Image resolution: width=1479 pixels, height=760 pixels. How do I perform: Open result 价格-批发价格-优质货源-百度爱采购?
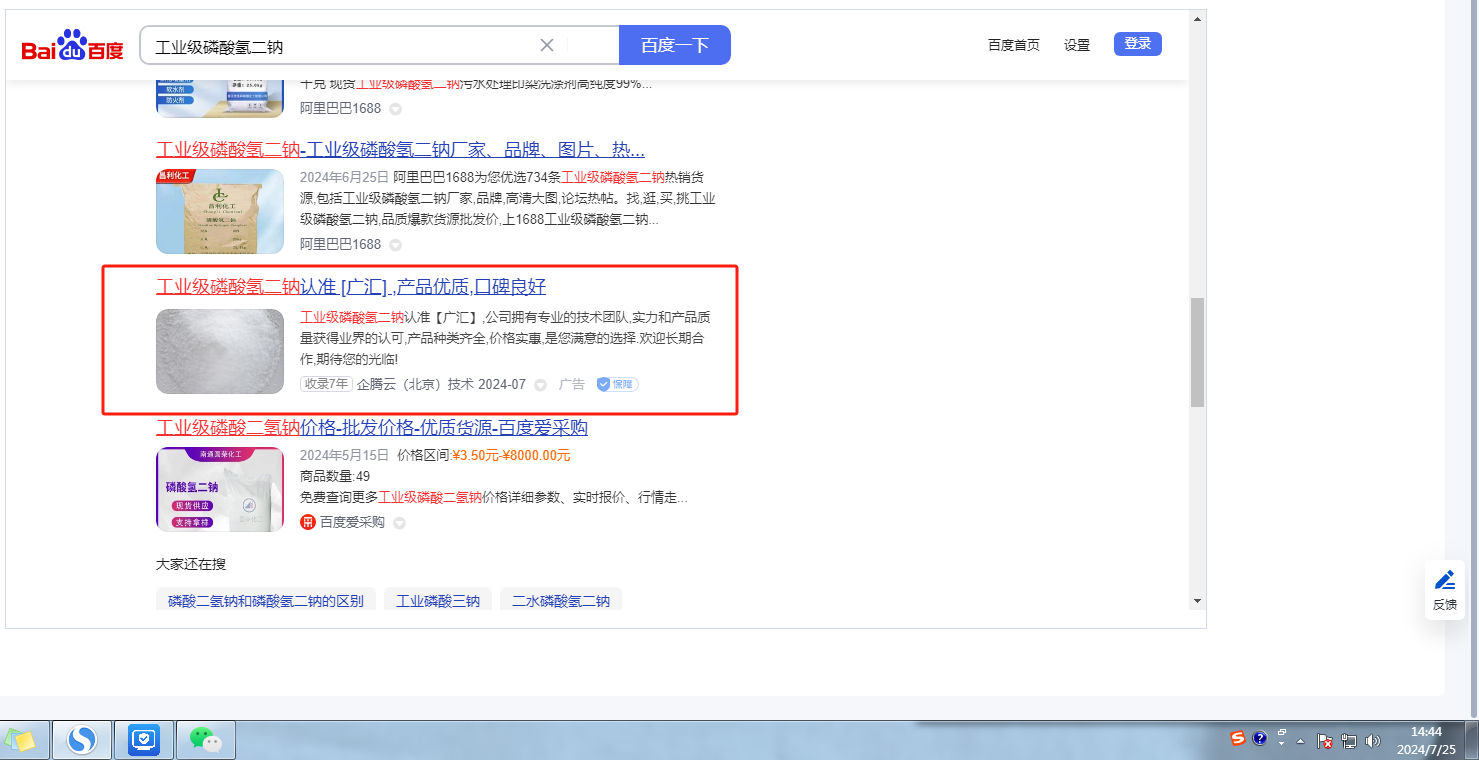(x=372, y=428)
